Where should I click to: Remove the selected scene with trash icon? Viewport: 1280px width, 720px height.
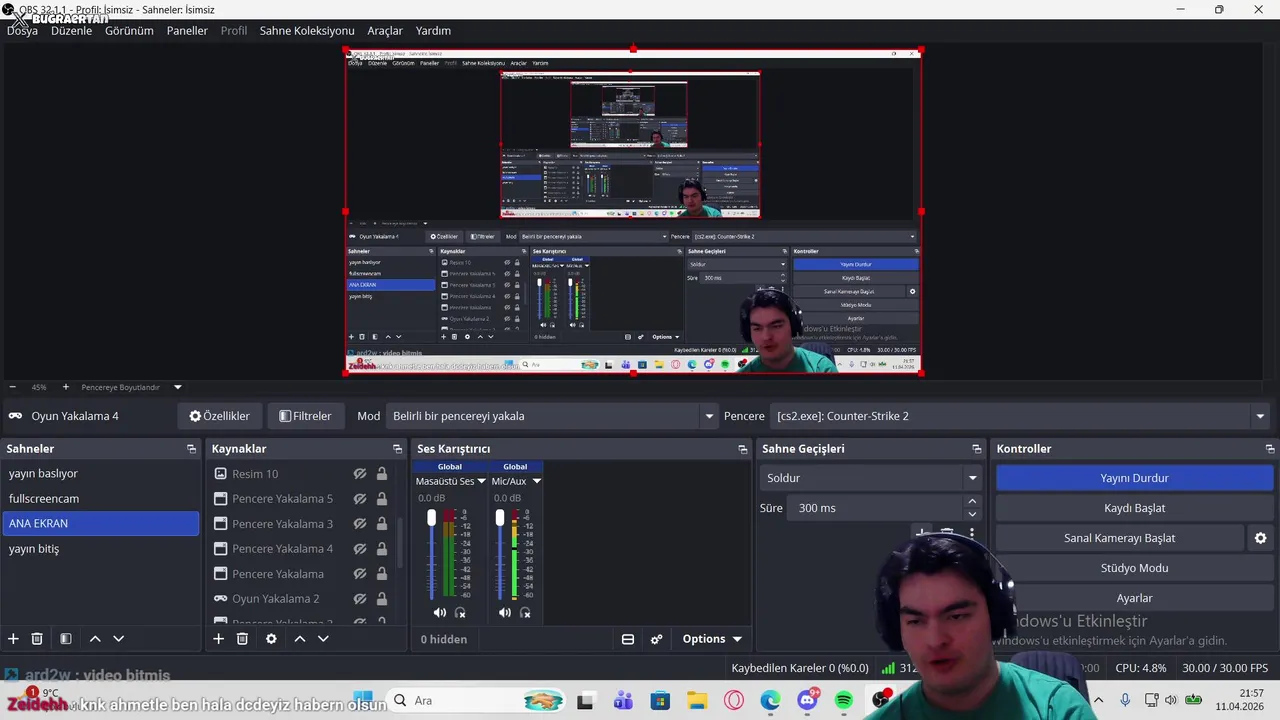tap(37, 639)
